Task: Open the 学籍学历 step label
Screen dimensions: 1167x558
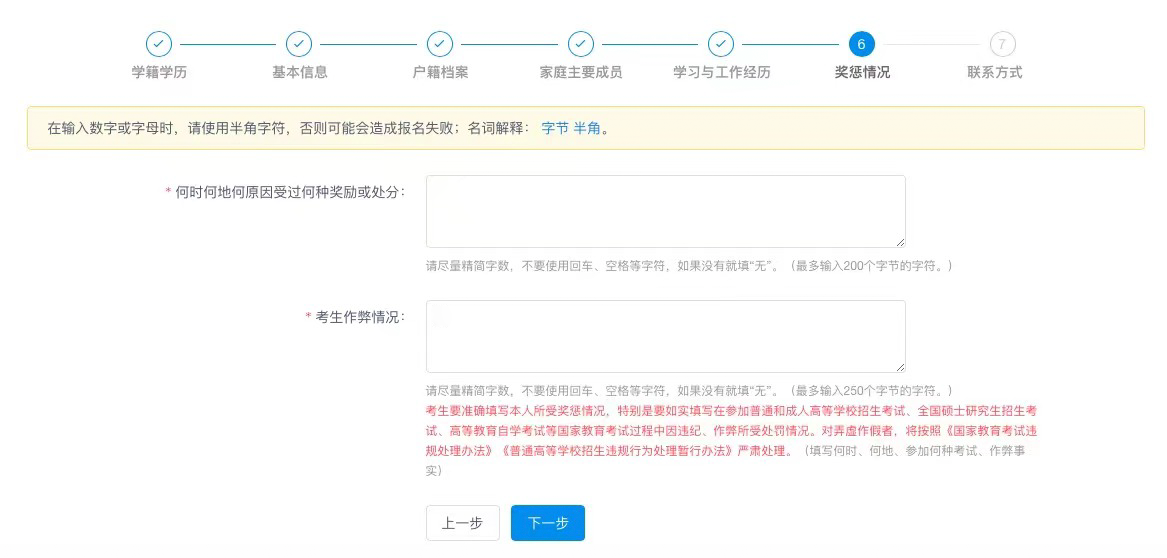Action: 159,72
